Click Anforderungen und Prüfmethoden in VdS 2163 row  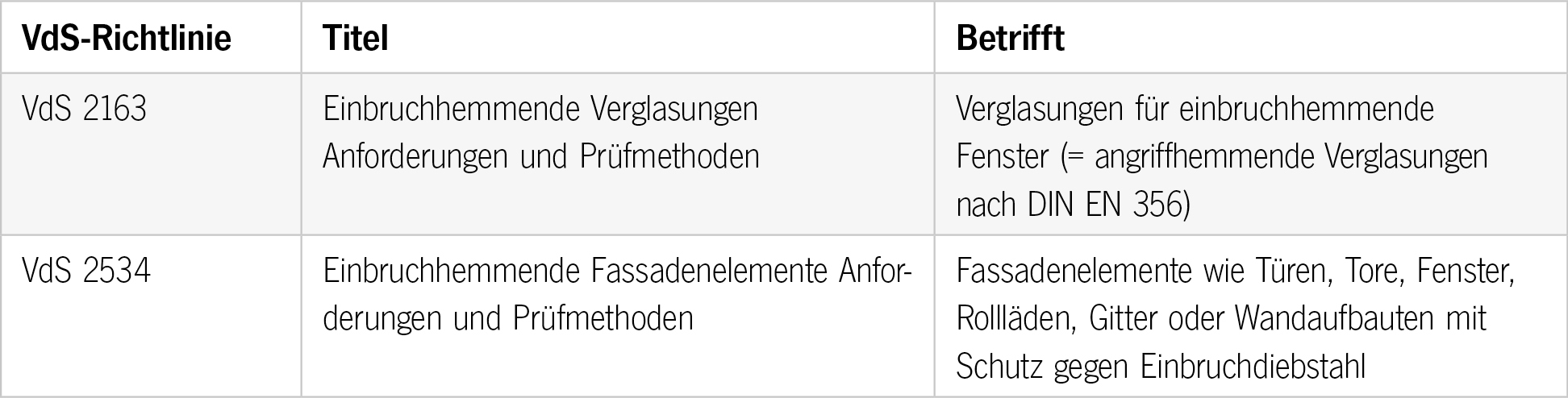tap(540, 156)
